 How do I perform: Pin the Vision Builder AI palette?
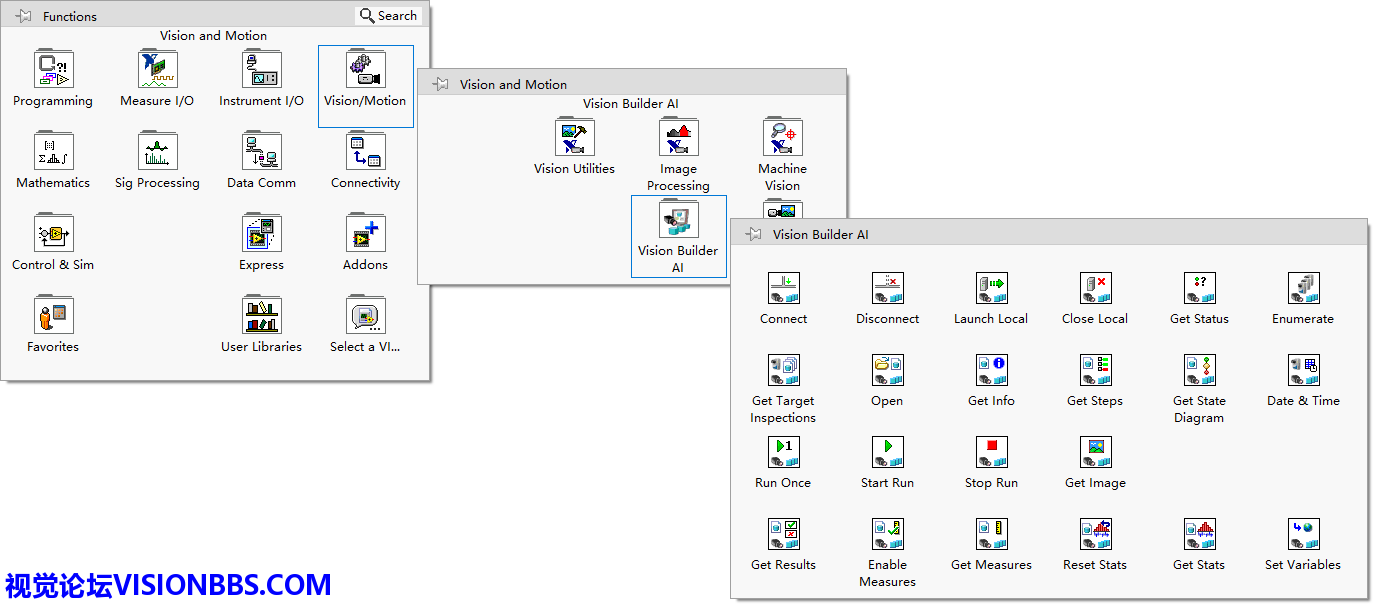(753, 234)
